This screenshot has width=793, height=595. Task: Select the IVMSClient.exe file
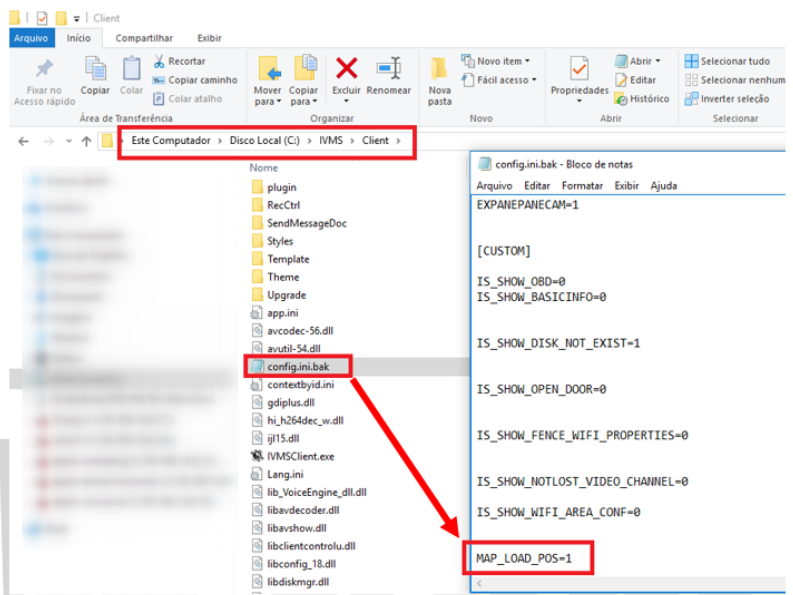(300, 456)
